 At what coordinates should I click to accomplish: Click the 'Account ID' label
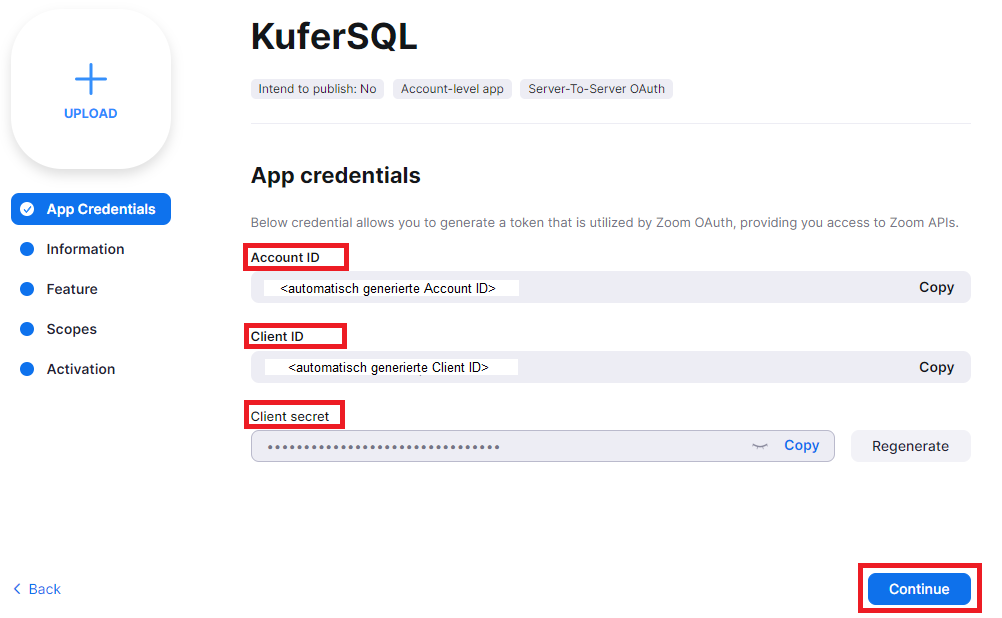coord(285,258)
